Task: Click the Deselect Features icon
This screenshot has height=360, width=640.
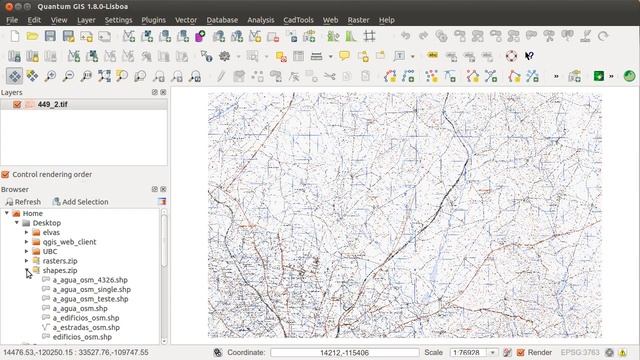Action: (281, 56)
